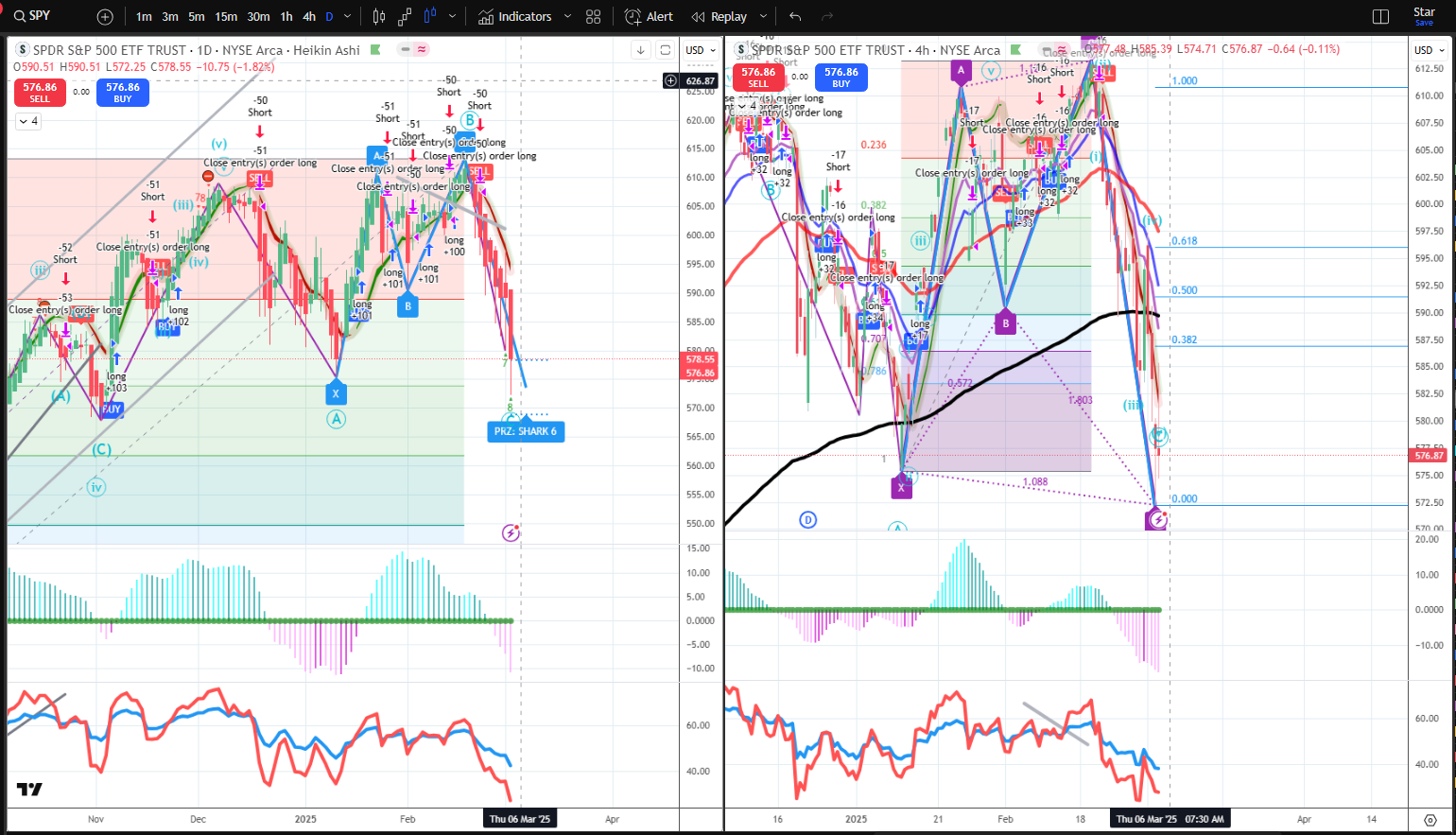Open USD currency dropdown on 1D chart
1456x835 pixels.
(701, 50)
